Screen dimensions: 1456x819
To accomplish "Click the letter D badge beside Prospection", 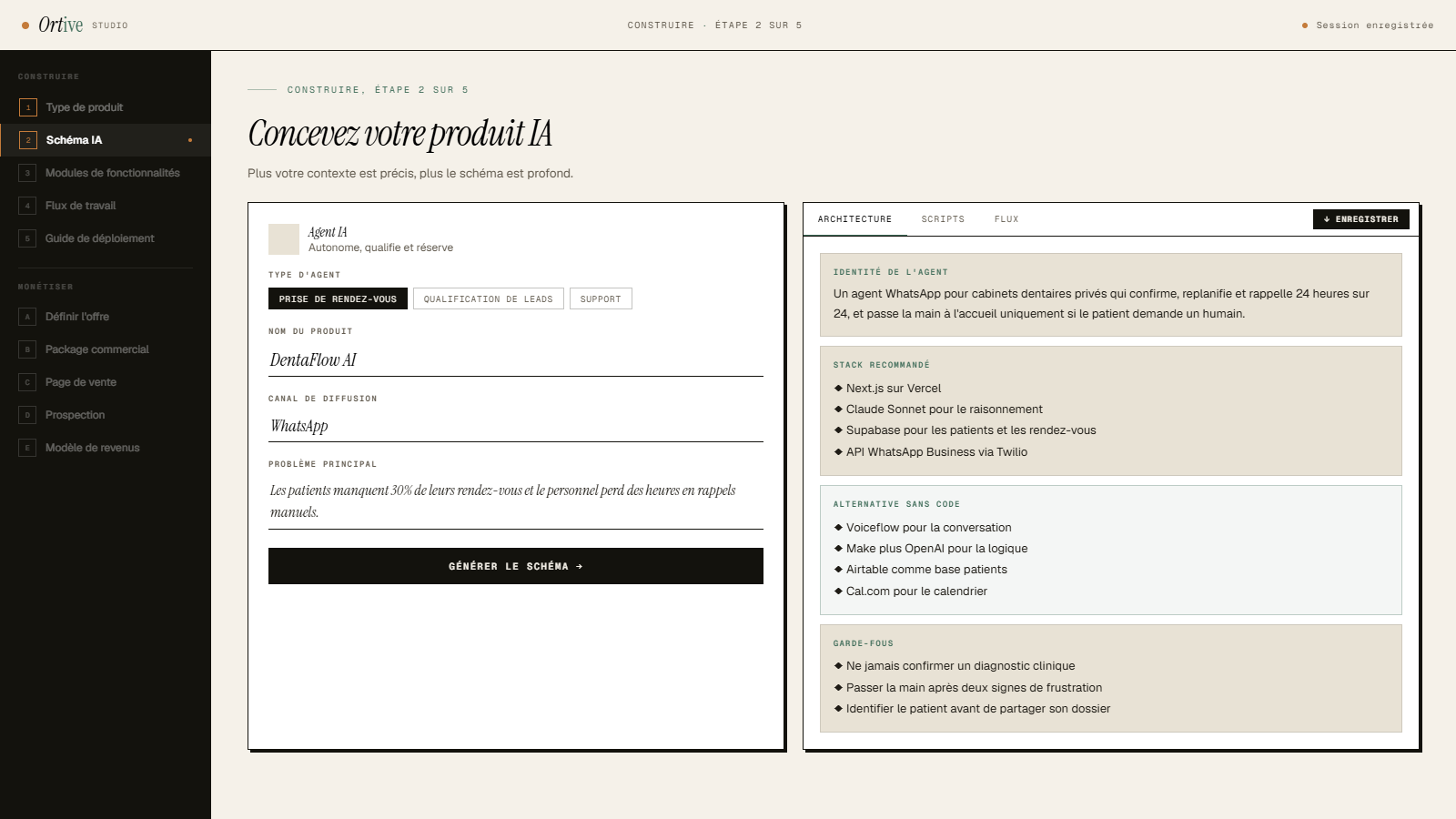I will tap(27, 415).
